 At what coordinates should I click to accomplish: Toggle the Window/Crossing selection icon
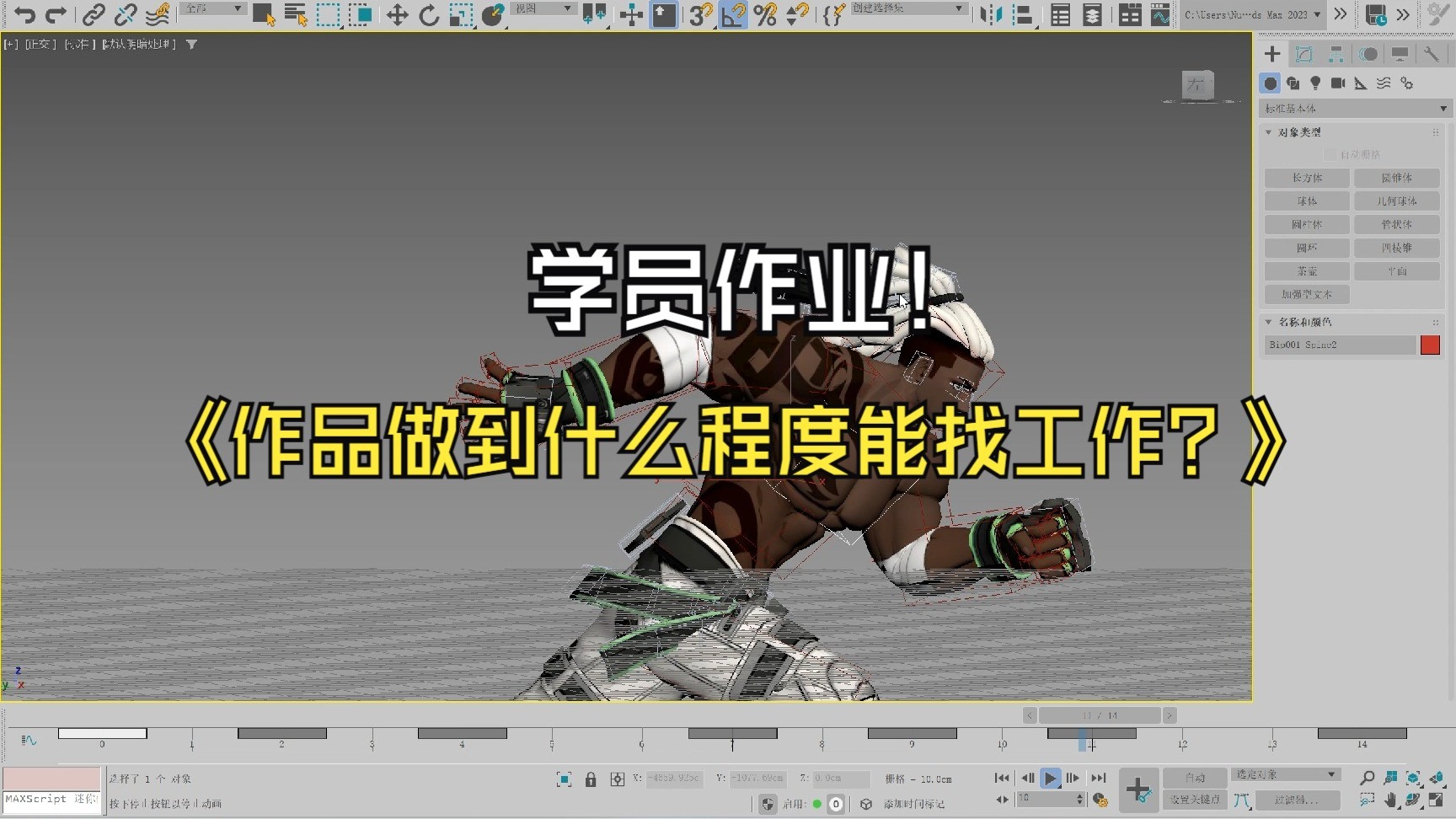[x=361, y=14]
